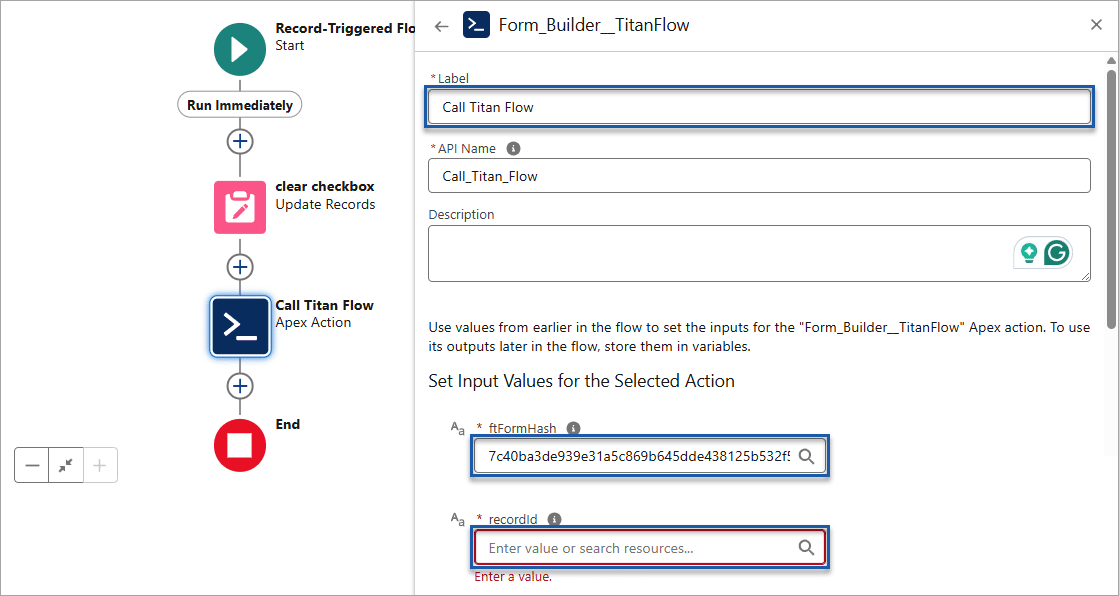
Task: Close the Form_Builder__TitanFlow panel
Action: click(1096, 25)
